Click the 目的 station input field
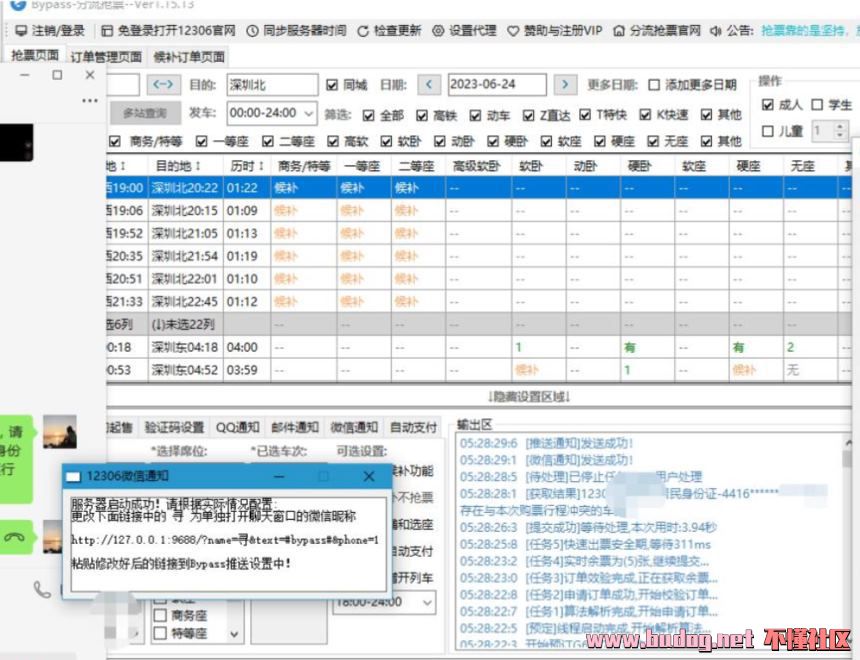The width and height of the screenshot is (860, 660). coord(272,85)
